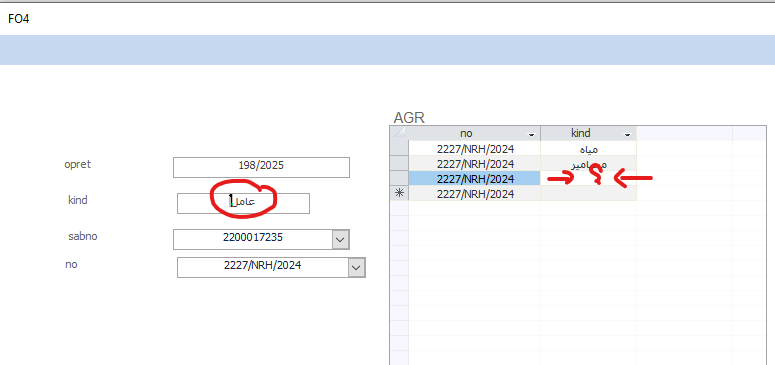
Task: Open the no combo box dropdown arrow
Action: (356, 268)
